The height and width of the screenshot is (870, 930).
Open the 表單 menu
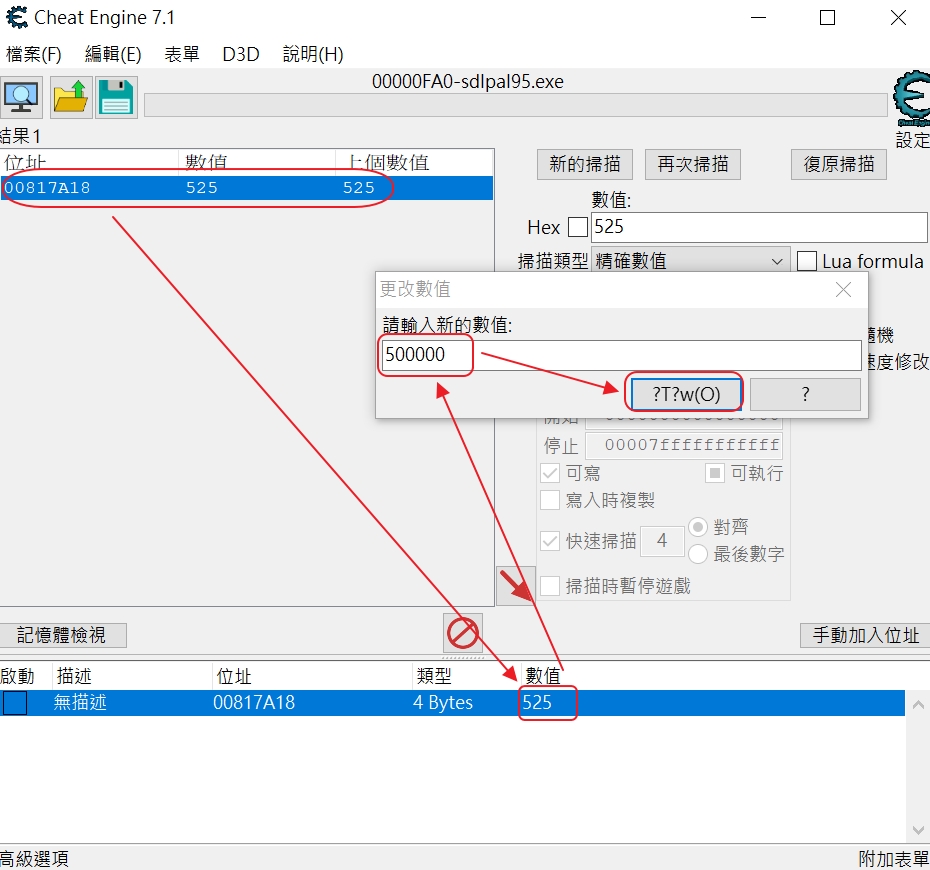181,54
